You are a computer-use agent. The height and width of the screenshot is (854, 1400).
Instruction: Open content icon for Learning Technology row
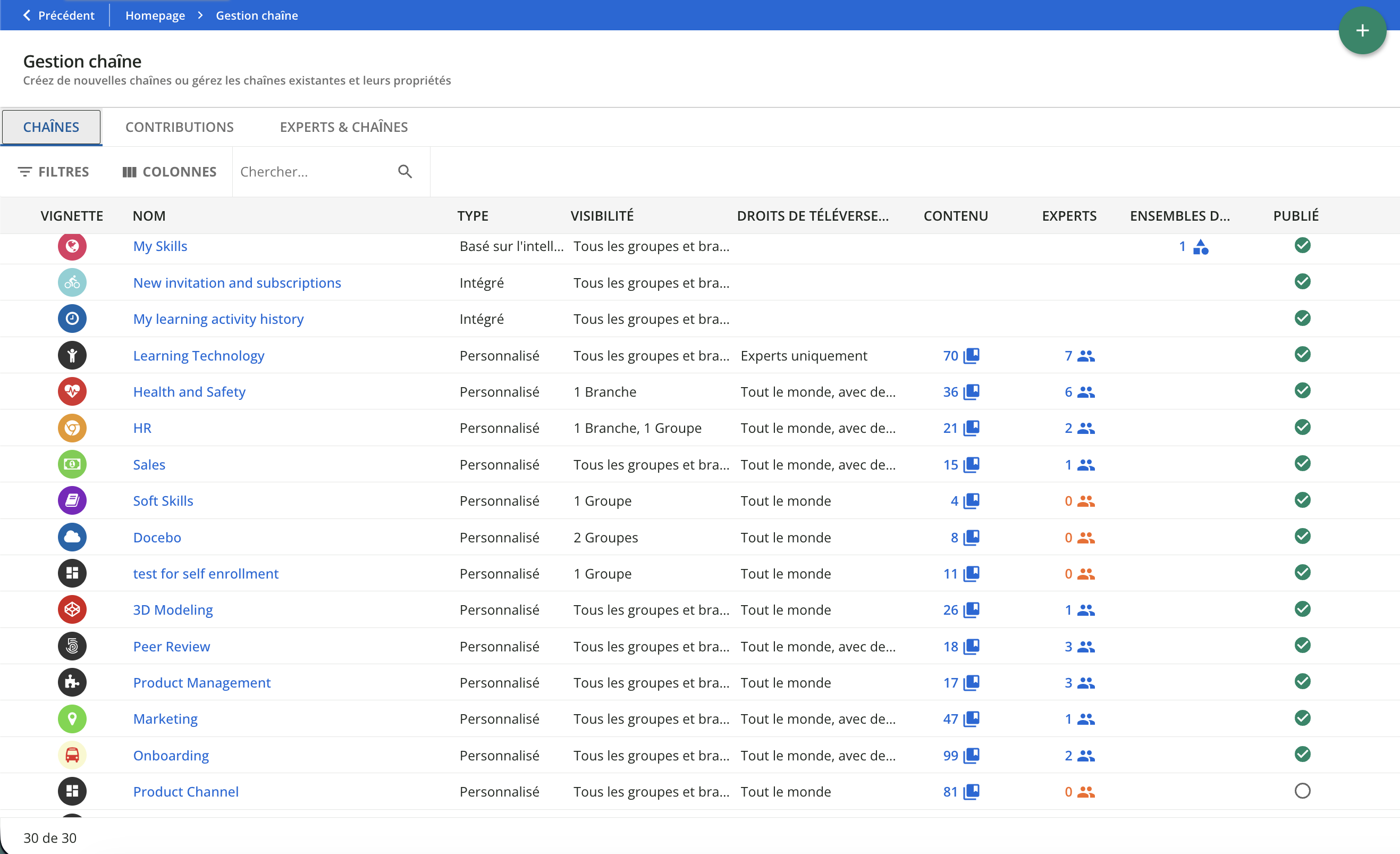[x=971, y=355]
